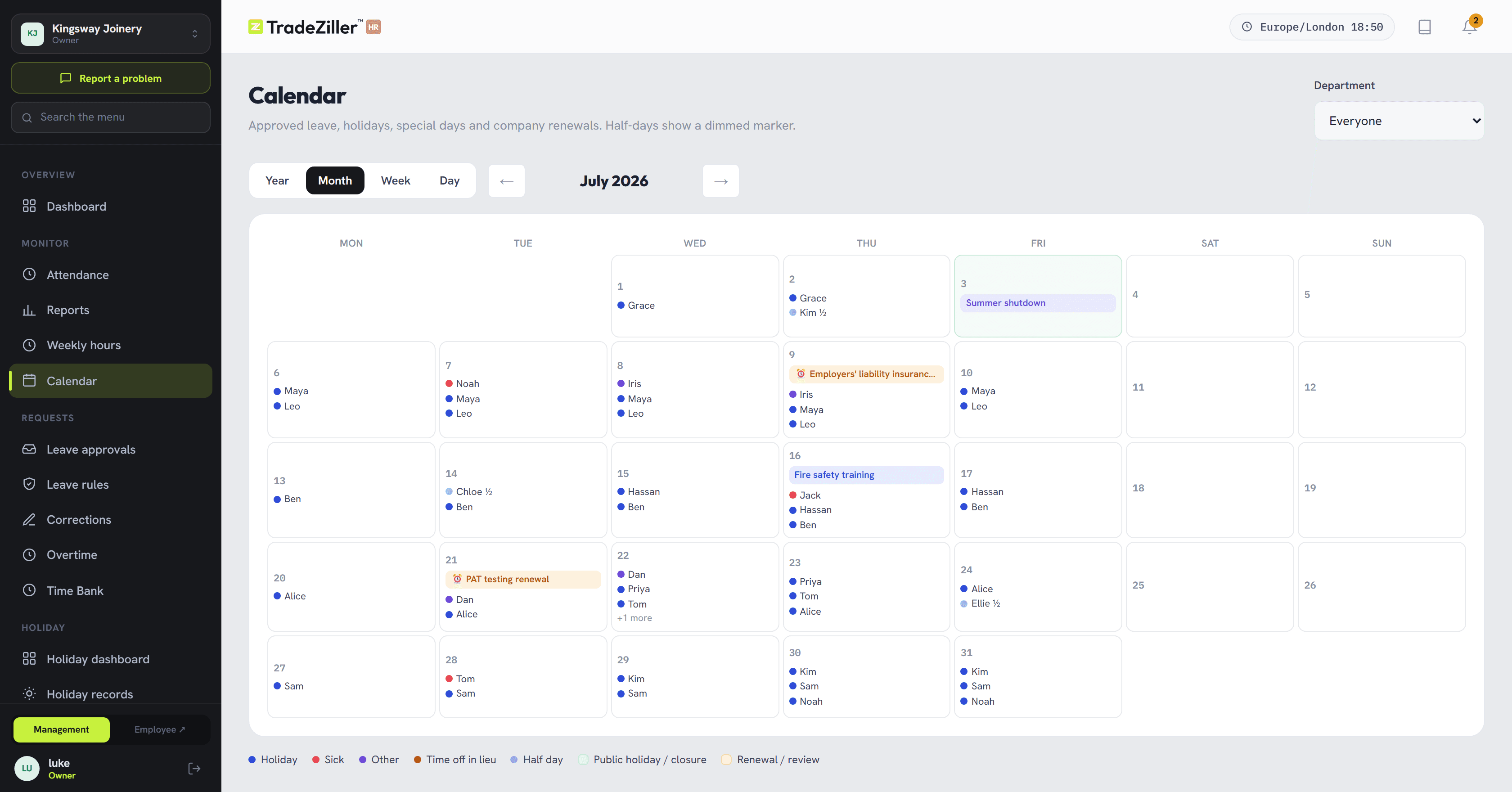Select the Week view tab
Viewport: 1512px width, 792px height.
click(396, 180)
